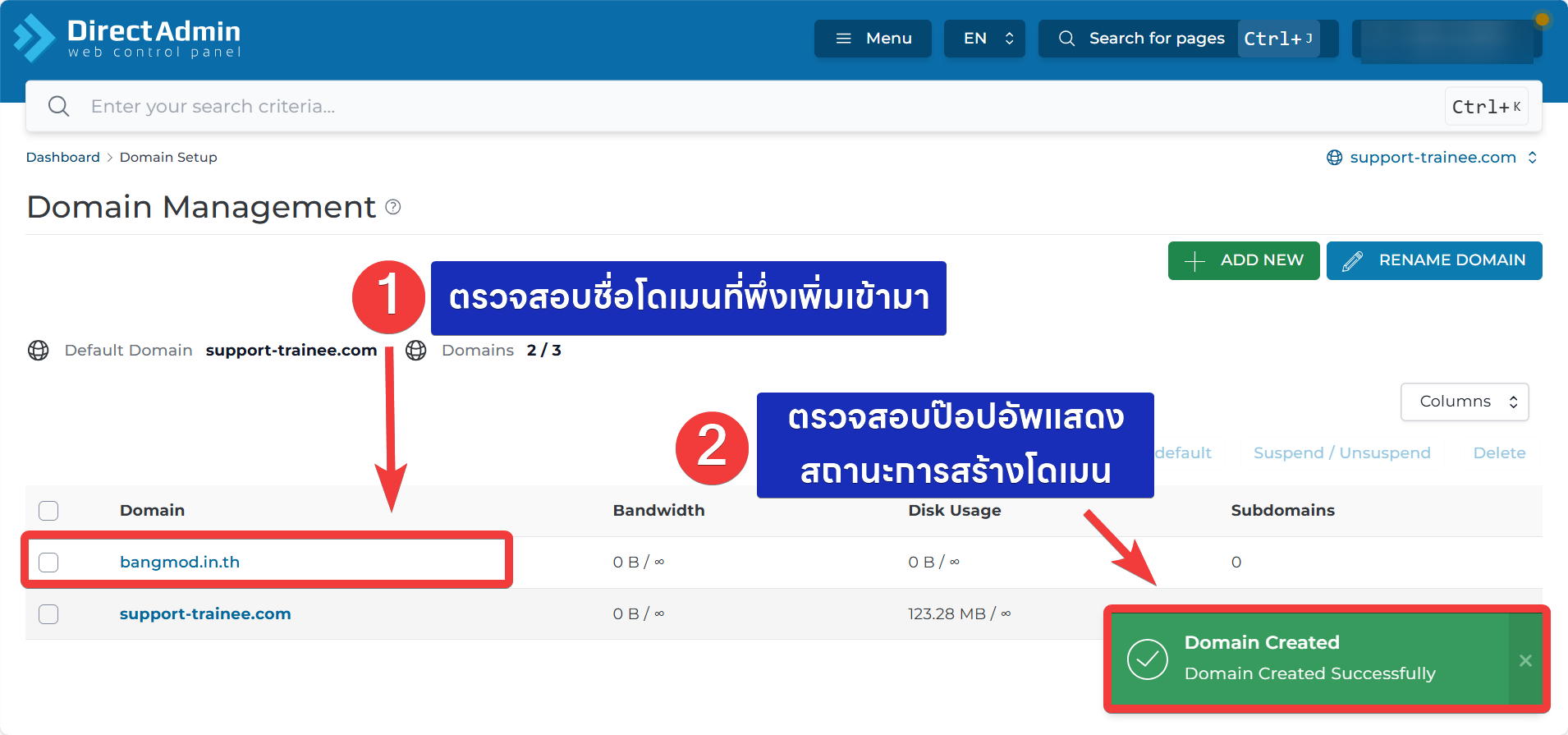Check the support-trainee.com row checkbox
Image resolution: width=1568 pixels, height=735 pixels.
[x=48, y=614]
